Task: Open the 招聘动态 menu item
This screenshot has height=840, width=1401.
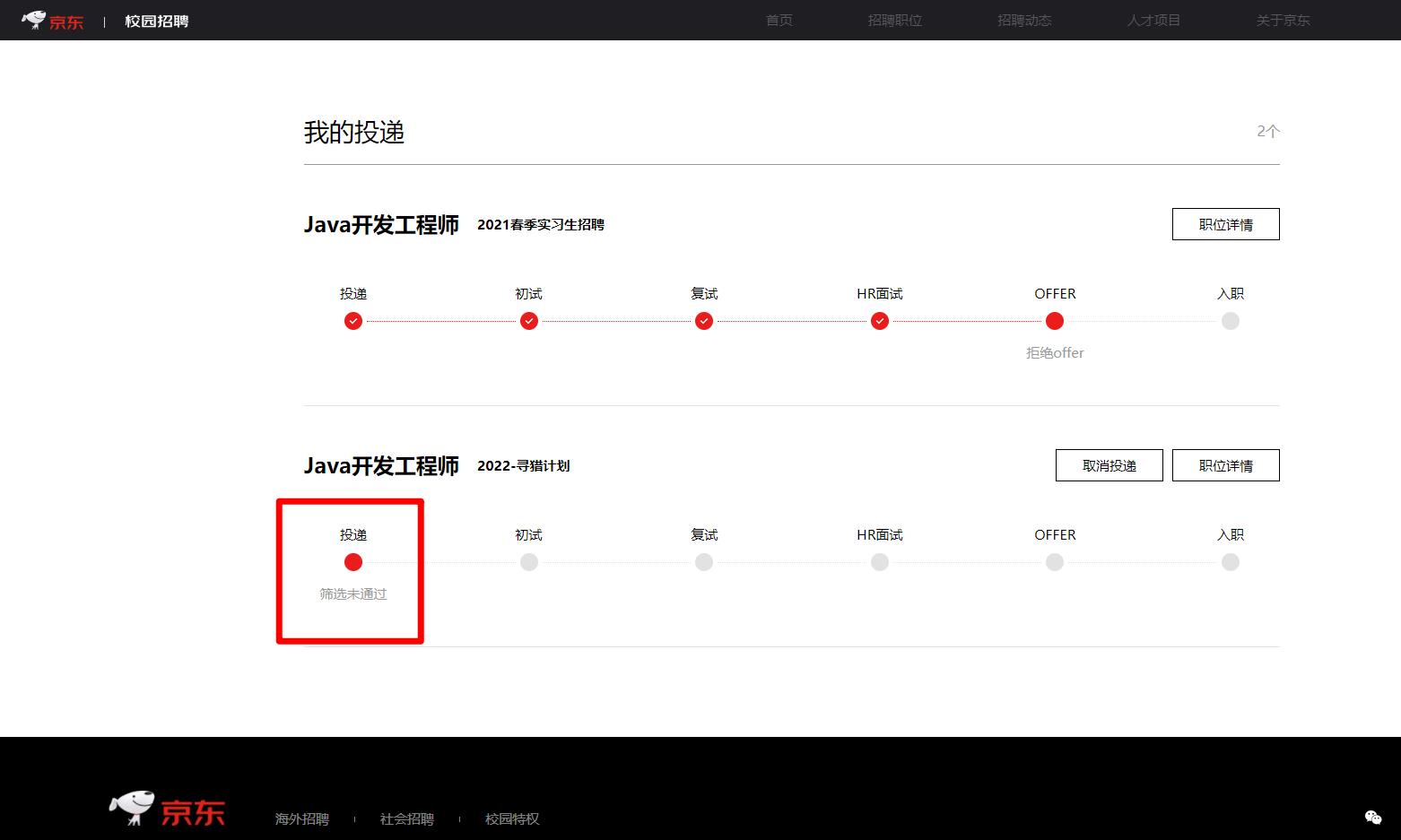Action: coord(1024,20)
